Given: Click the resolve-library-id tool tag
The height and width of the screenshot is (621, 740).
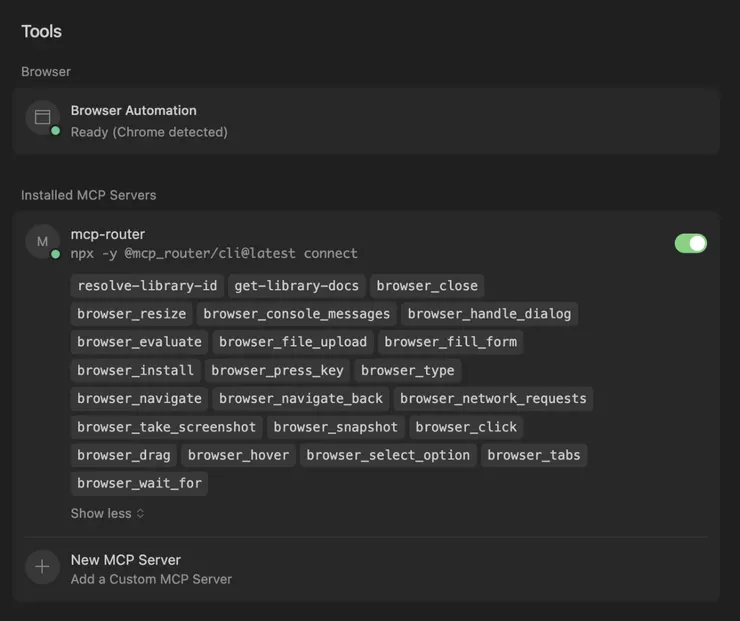Looking at the screenshot, I should (x=147, y=286).
